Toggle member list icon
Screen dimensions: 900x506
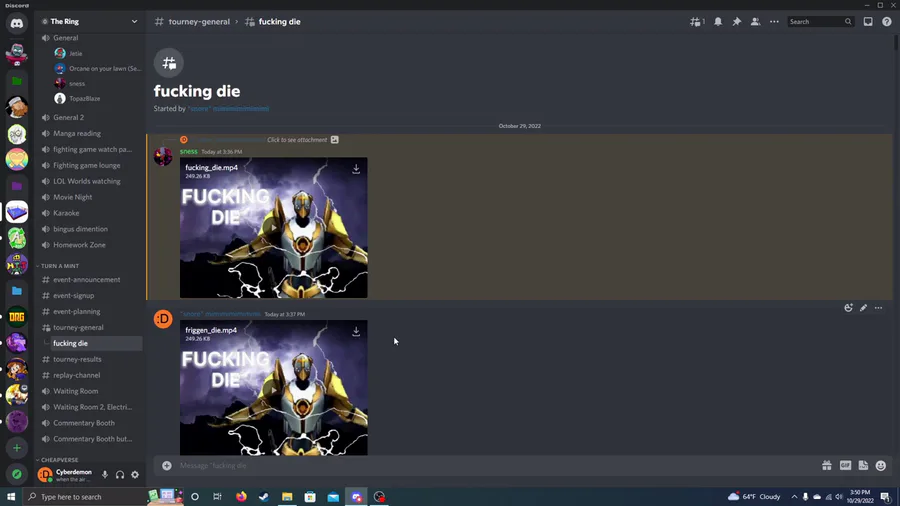point(755,22)
